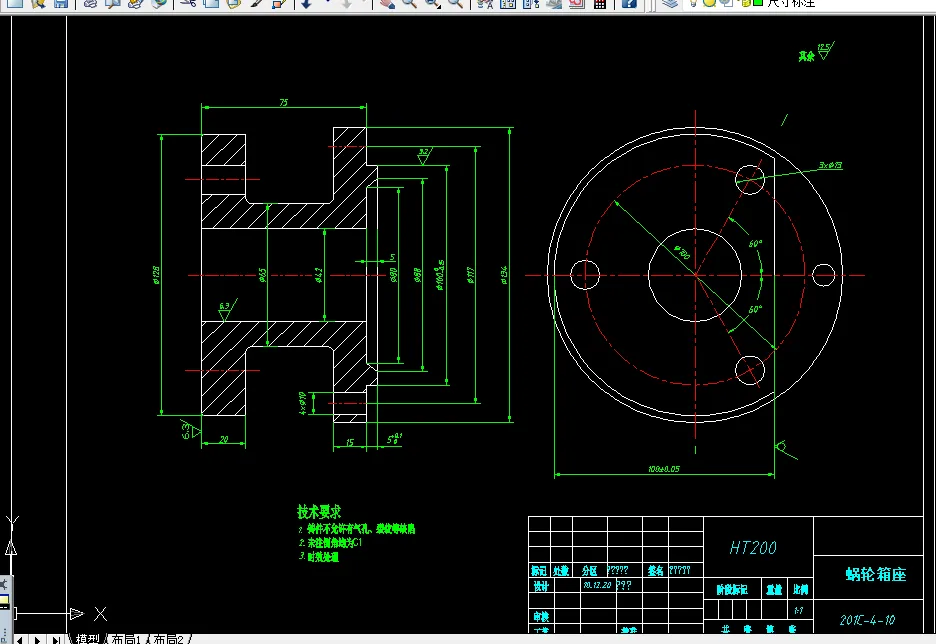Screen dimensions: 936x644
Task: Click the Plot printer icon
Action: pos(90,4)
